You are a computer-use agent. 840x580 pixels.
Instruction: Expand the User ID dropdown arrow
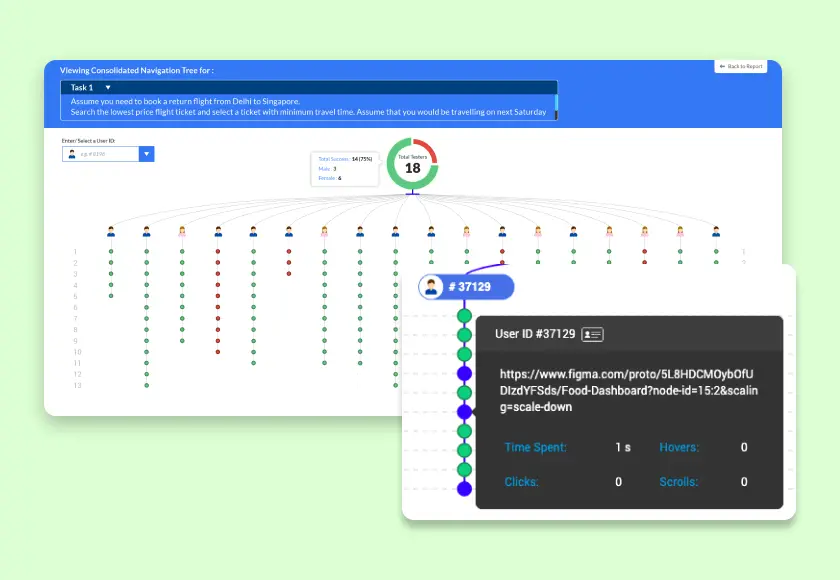(x=147, y=154)
